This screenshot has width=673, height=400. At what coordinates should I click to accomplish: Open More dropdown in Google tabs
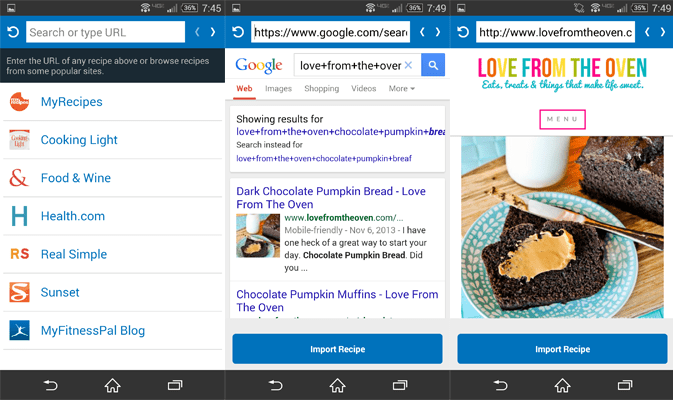click(402, 88)
